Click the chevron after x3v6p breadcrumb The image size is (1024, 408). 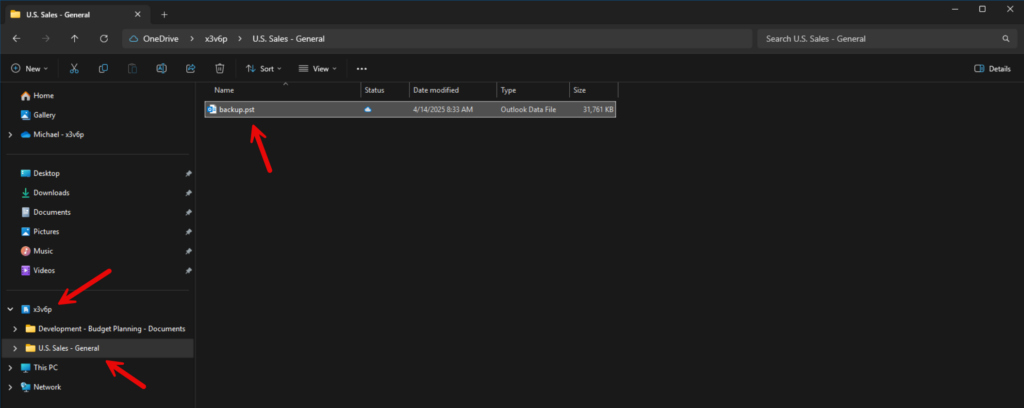click(238, 39)
